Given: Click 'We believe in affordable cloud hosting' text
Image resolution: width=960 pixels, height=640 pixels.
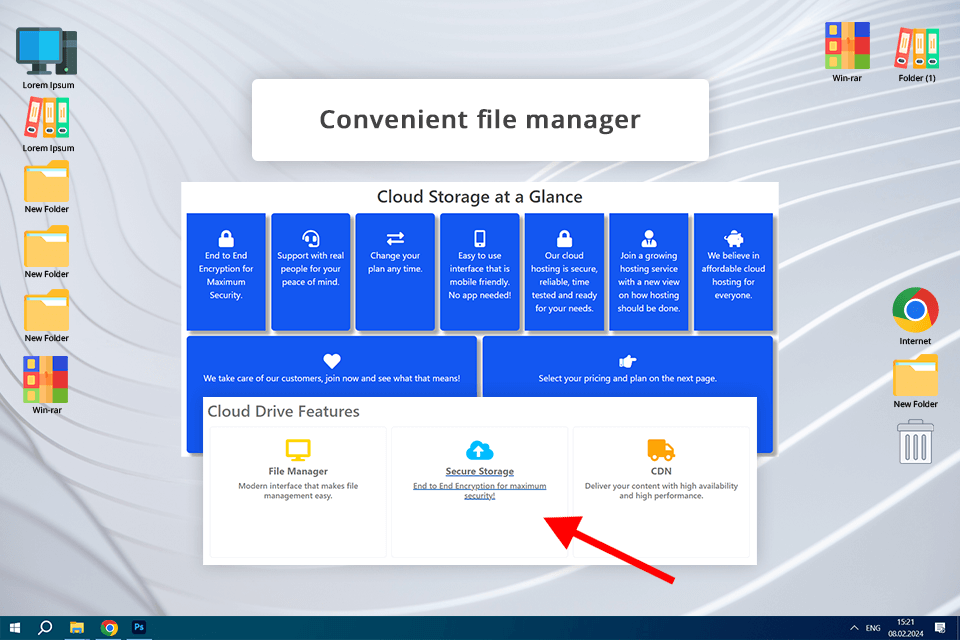Looking at the screenshot, I should [733, 276].
